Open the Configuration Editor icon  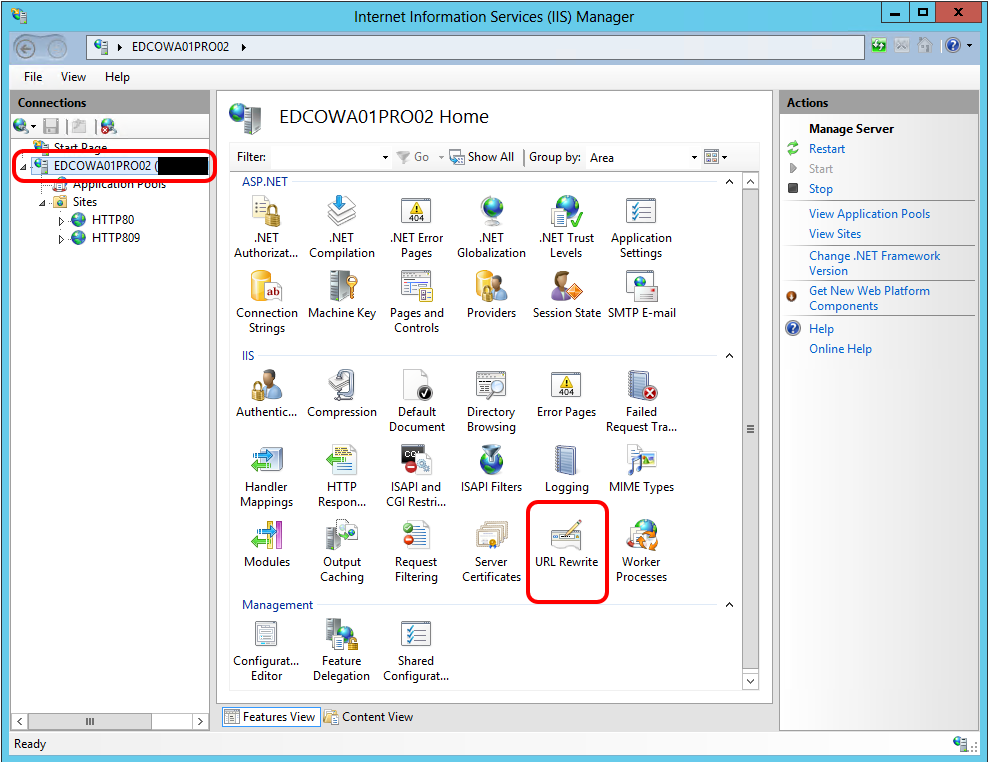pyautogui.click(x=266, y=650)
